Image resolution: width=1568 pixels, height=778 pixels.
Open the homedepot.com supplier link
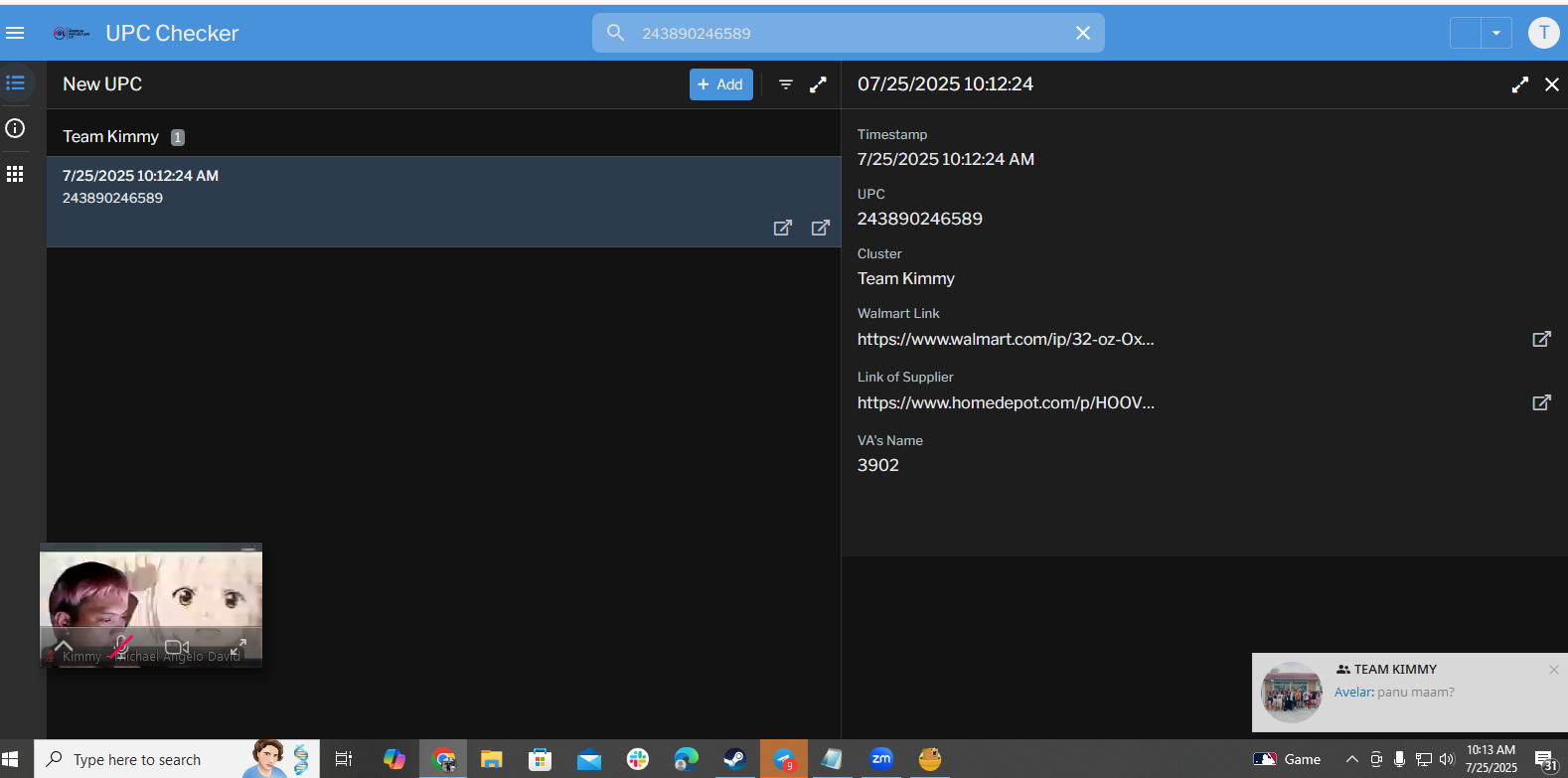[1005, 402]
